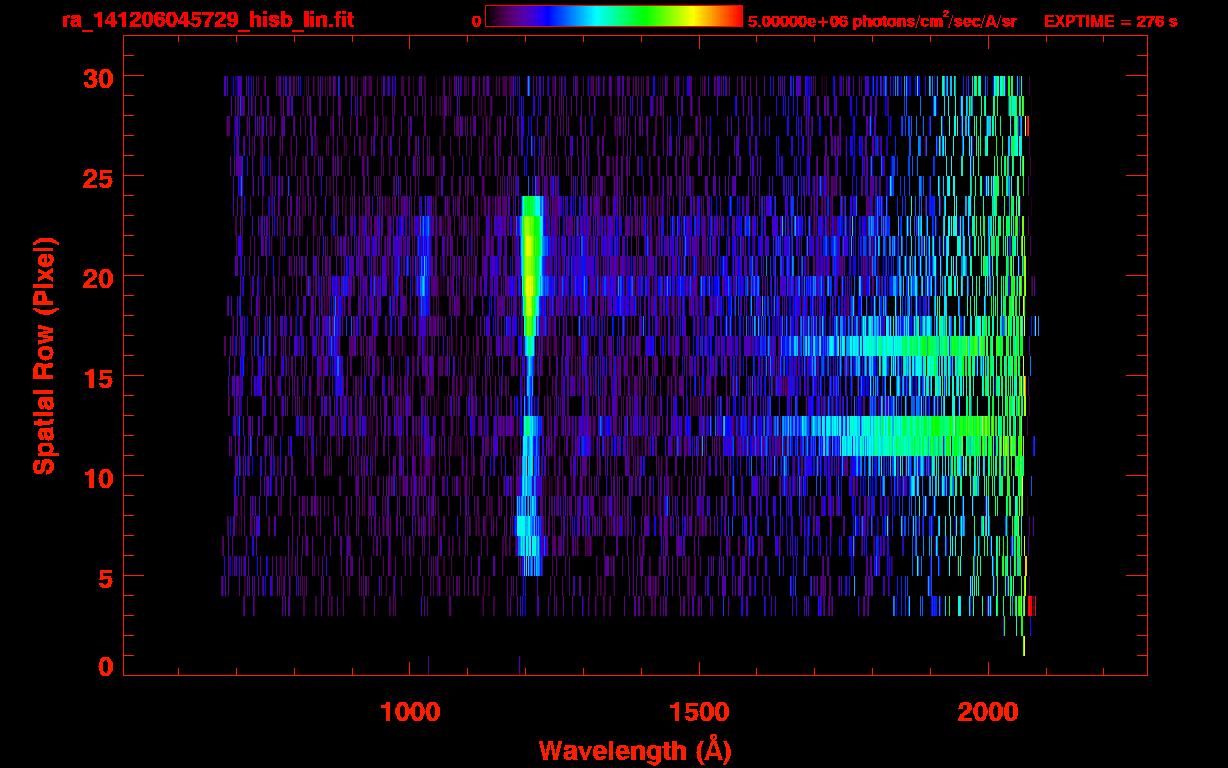The image size is (1228, 768).
Task: Click the 5.00000e+06 photons unit label
Action: (882, 21)
